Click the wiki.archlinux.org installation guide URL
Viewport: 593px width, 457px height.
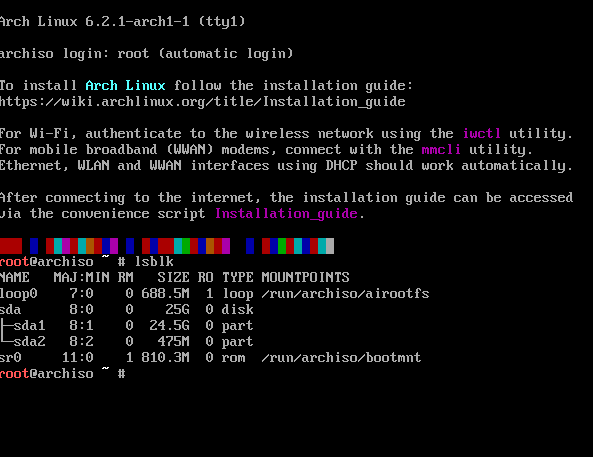202,101
